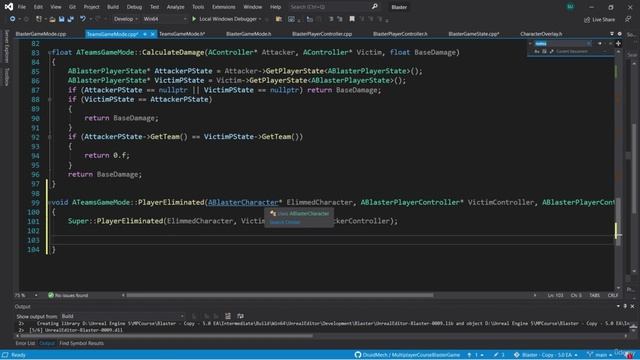640x360 pixels.
Task: Click the Live Share button
Action: click(x=599, y=19)
